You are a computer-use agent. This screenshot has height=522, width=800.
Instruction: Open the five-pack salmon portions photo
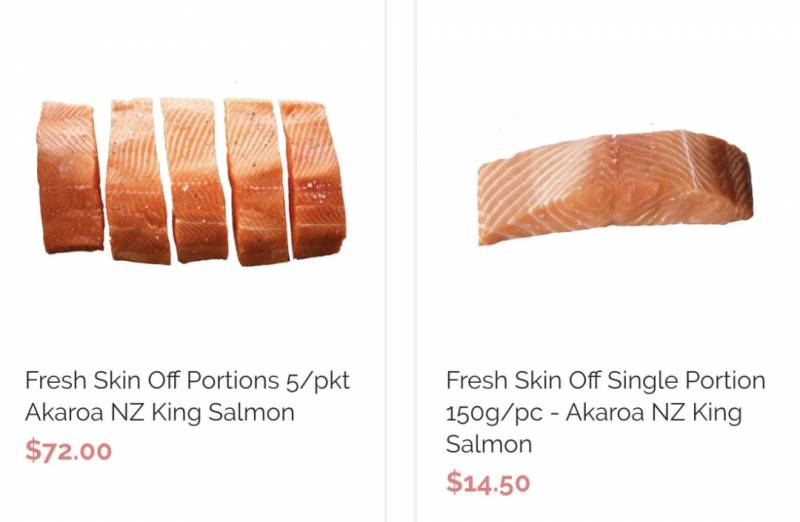point(191,180)
